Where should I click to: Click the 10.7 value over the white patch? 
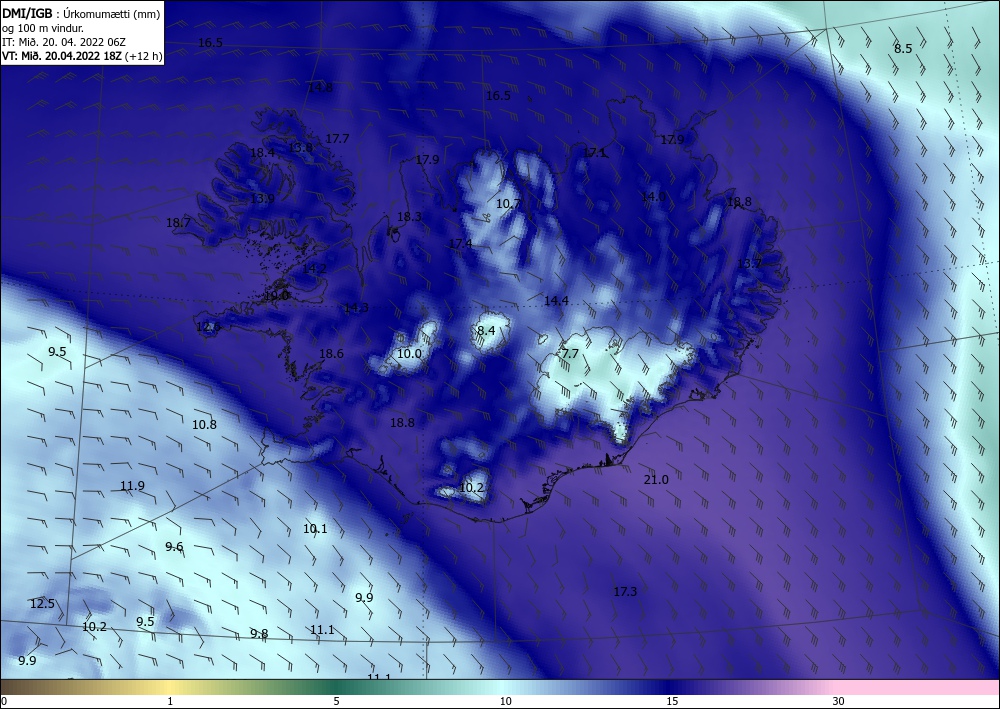click(x=508, y=204)
